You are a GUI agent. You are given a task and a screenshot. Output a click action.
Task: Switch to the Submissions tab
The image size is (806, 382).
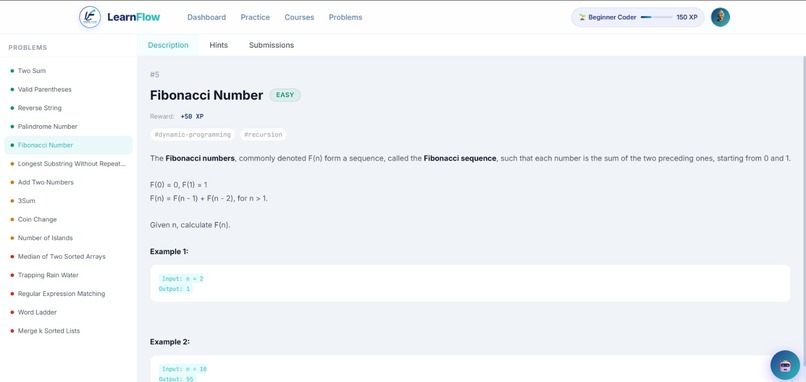[271, 45]
